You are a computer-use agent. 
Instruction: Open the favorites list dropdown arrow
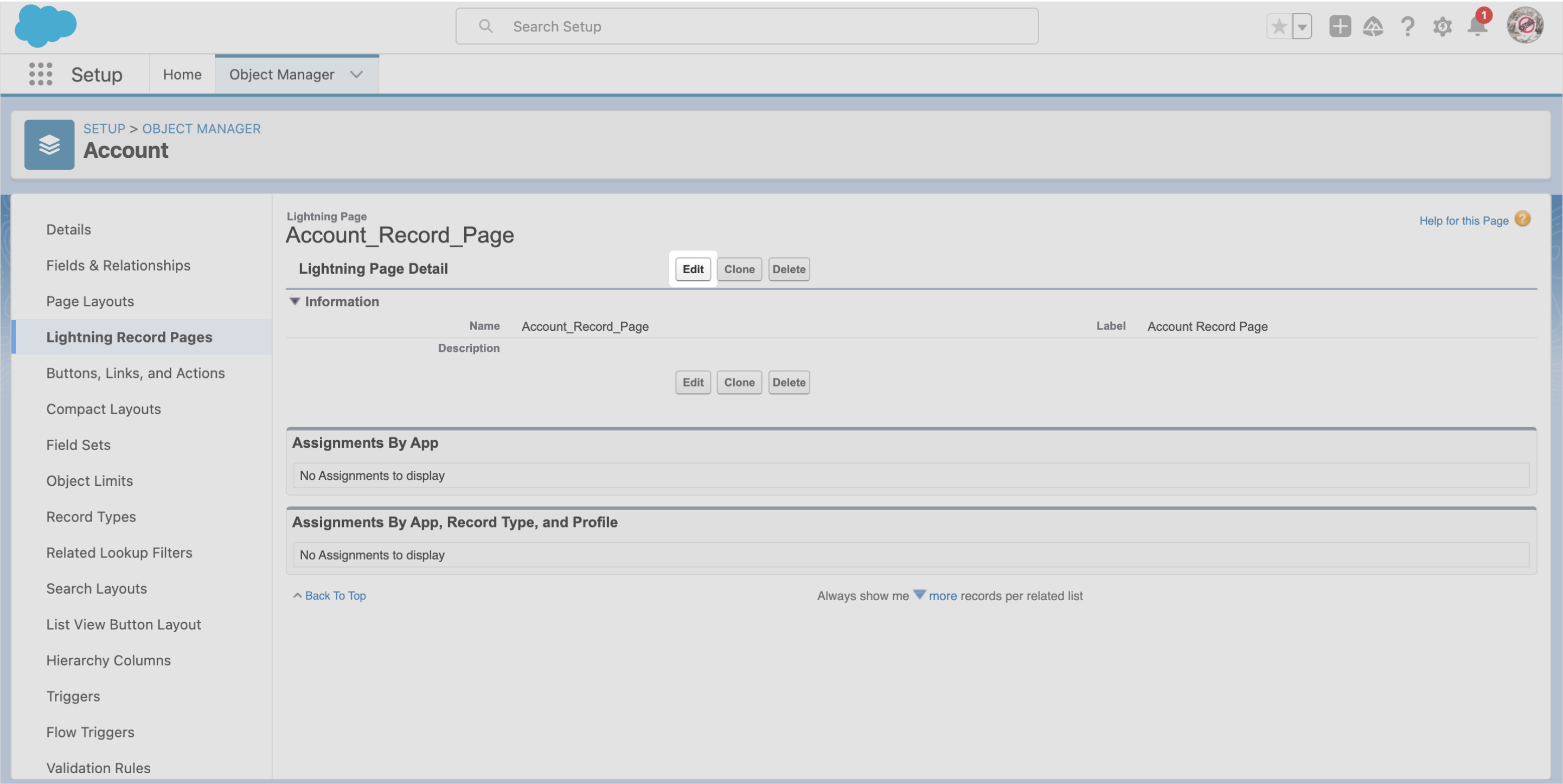click(x=1302, y=27)
